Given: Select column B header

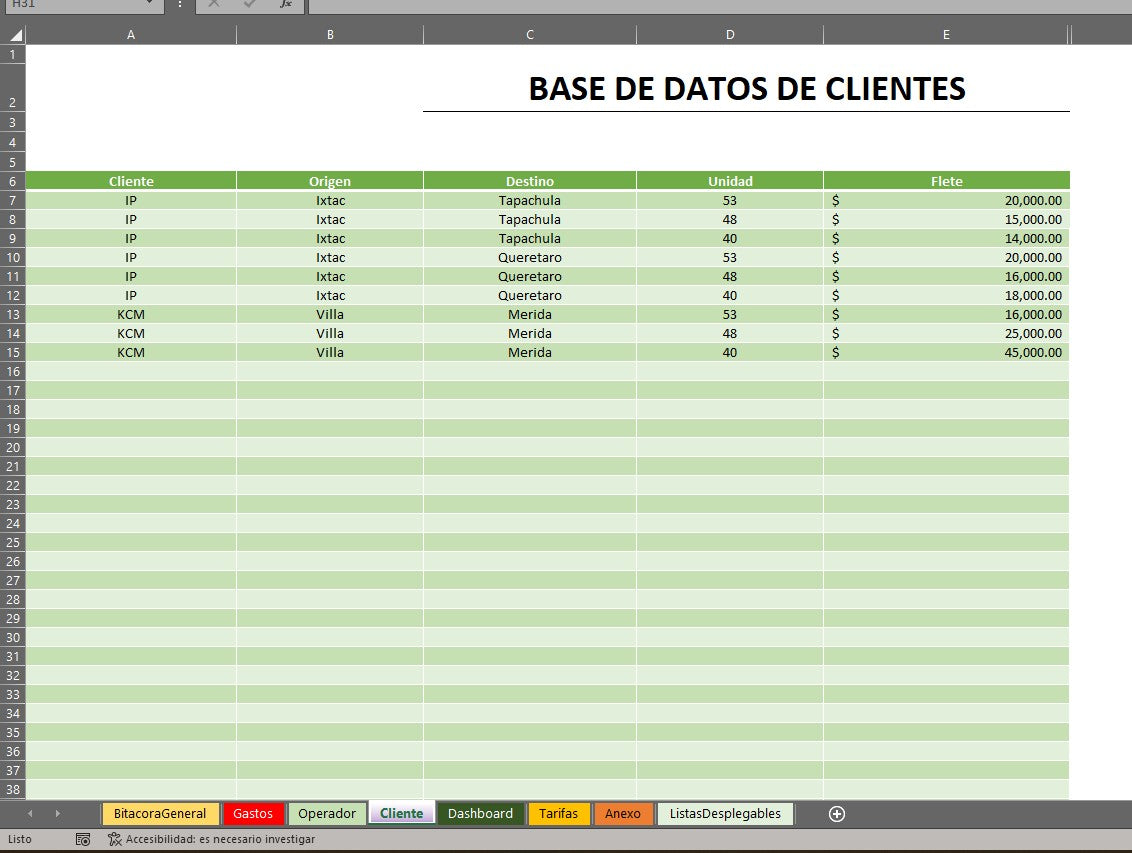Looking at the screenshot, I should click(x=330, y=35).
